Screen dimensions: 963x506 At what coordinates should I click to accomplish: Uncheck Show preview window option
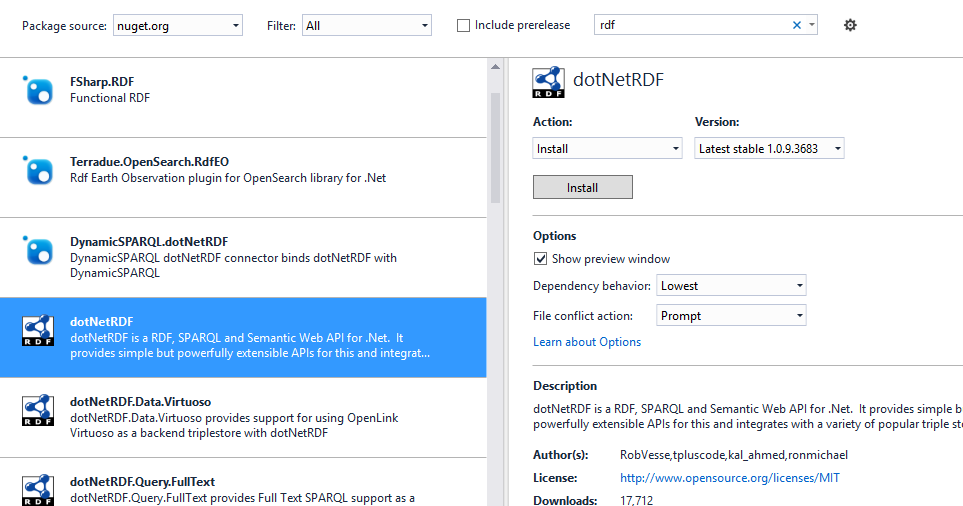point(541,259)
